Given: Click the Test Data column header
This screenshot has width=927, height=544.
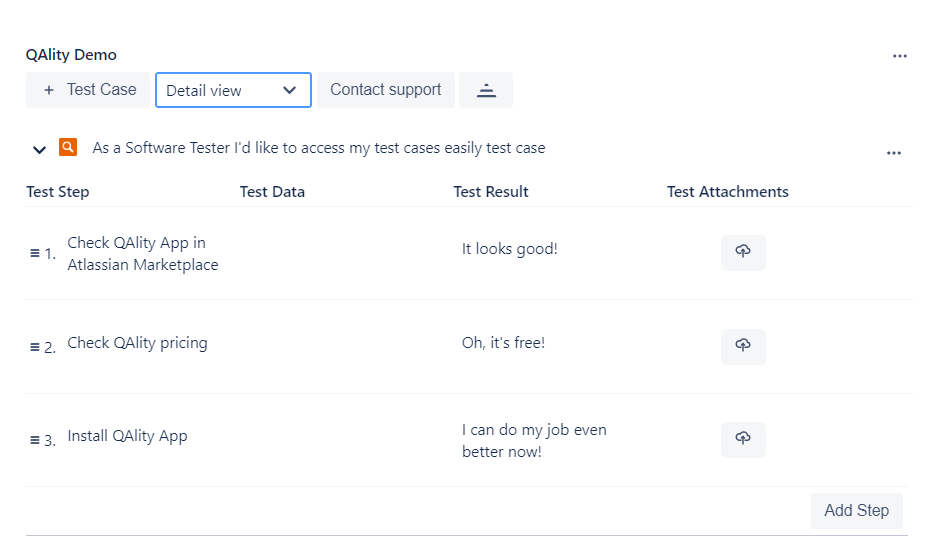Looking at the screenshot, I should pos(272,192).
